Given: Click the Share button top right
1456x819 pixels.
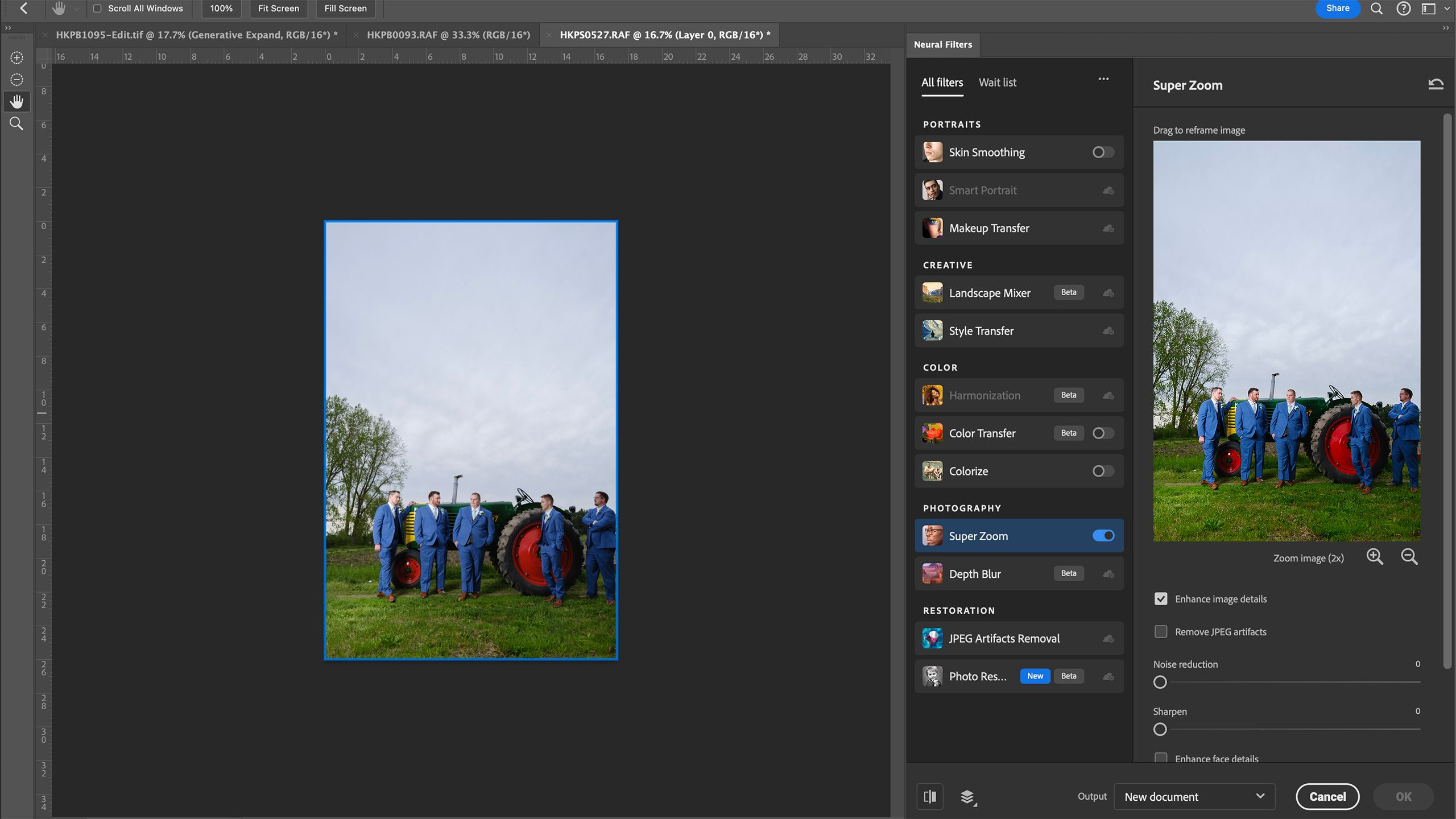Looking at the screenshot, I should [1338, 7].
